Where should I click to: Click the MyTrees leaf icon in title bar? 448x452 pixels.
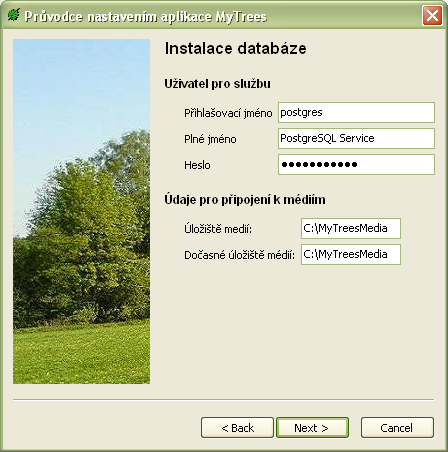click(x=14, y=15)
